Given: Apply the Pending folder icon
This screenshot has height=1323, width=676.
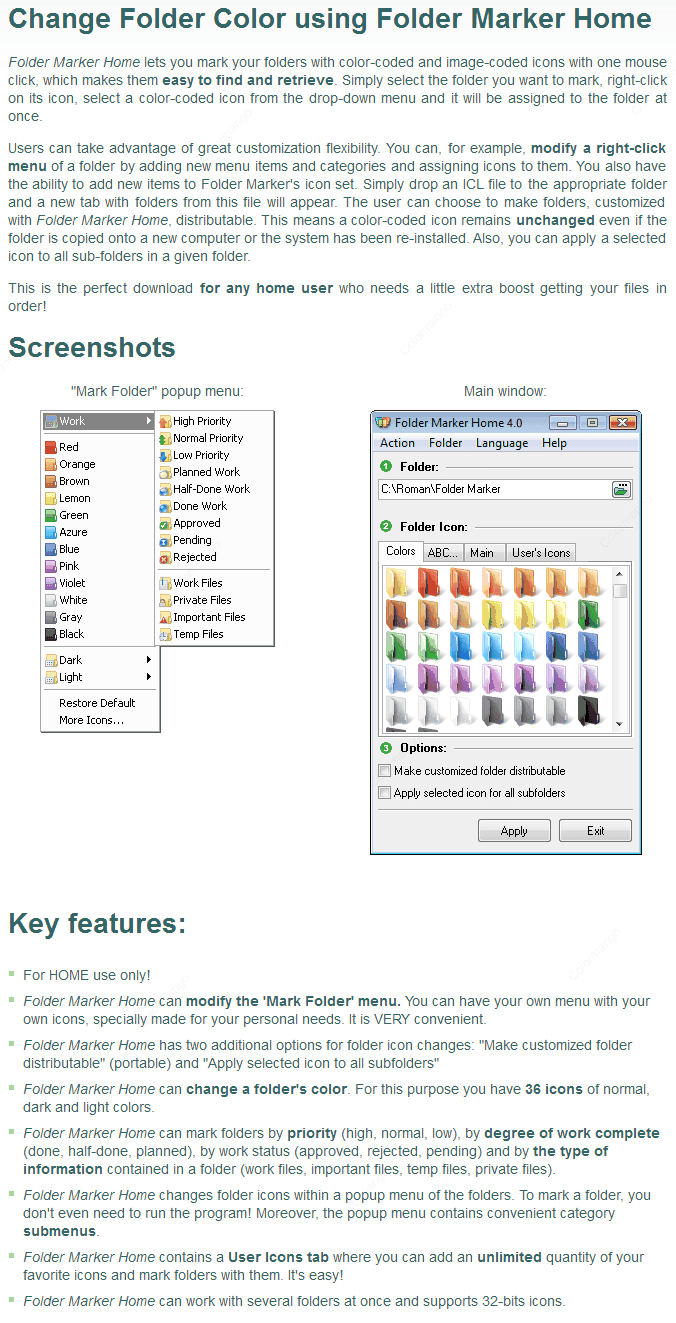Looking at the screenshot, I should tap(187, 540).
